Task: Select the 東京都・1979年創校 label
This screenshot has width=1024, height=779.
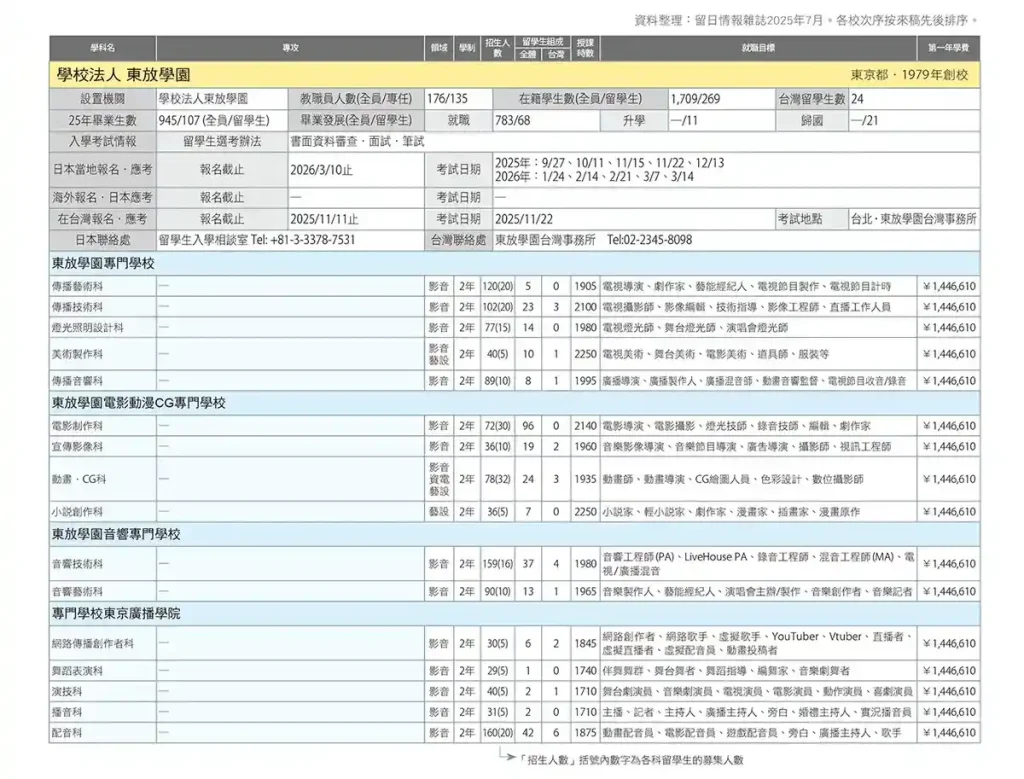Action: coord(909,75)
